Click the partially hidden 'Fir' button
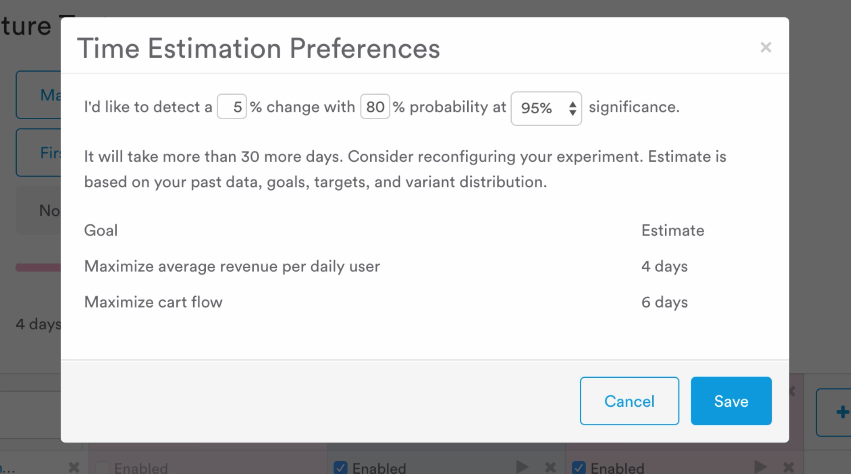Image resolution: width=851 pixels, height=474 pixels. [39, 153]
